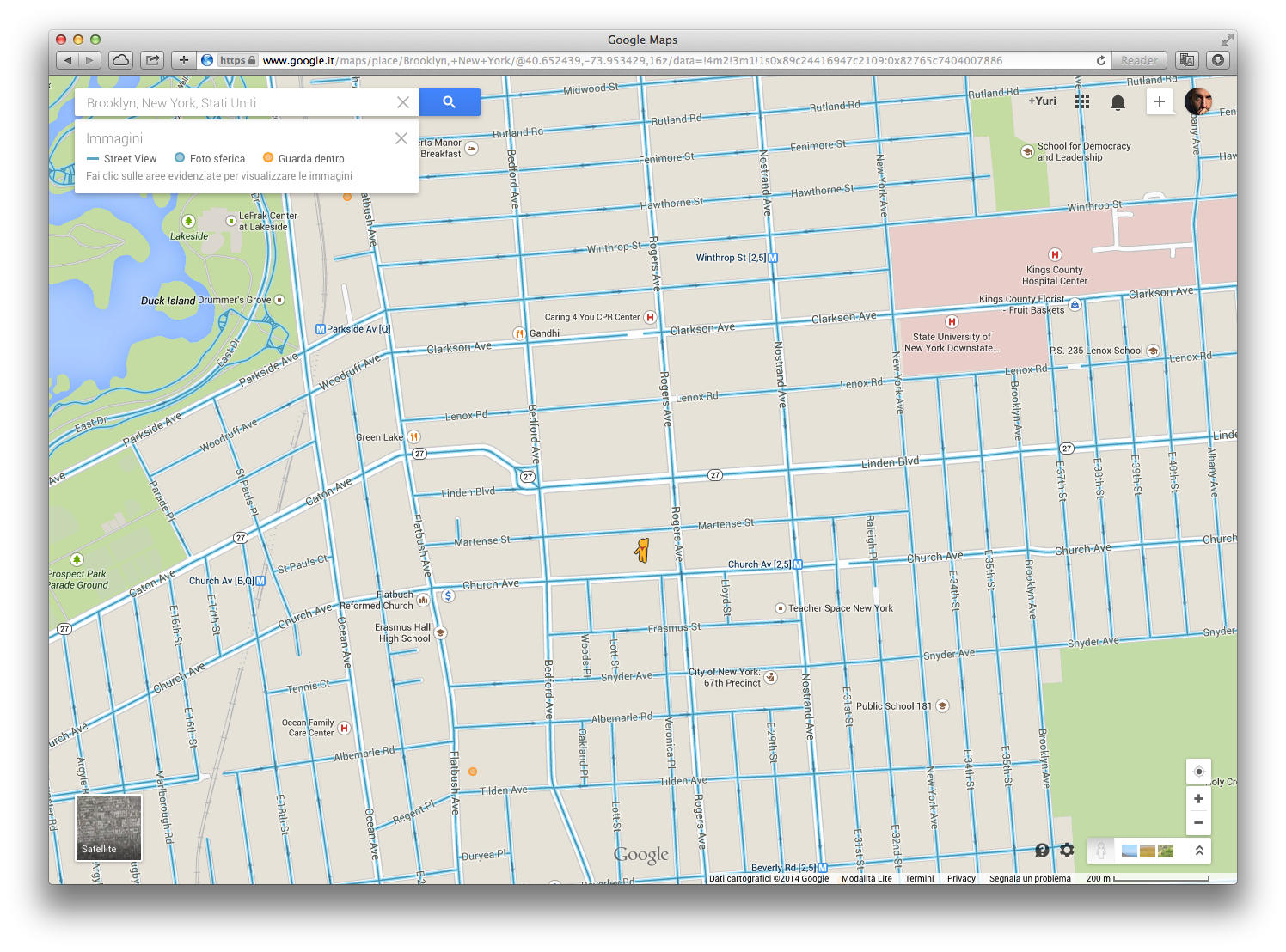1286x952 pixels.
Task: Click Safari back button
Action: 68,60
